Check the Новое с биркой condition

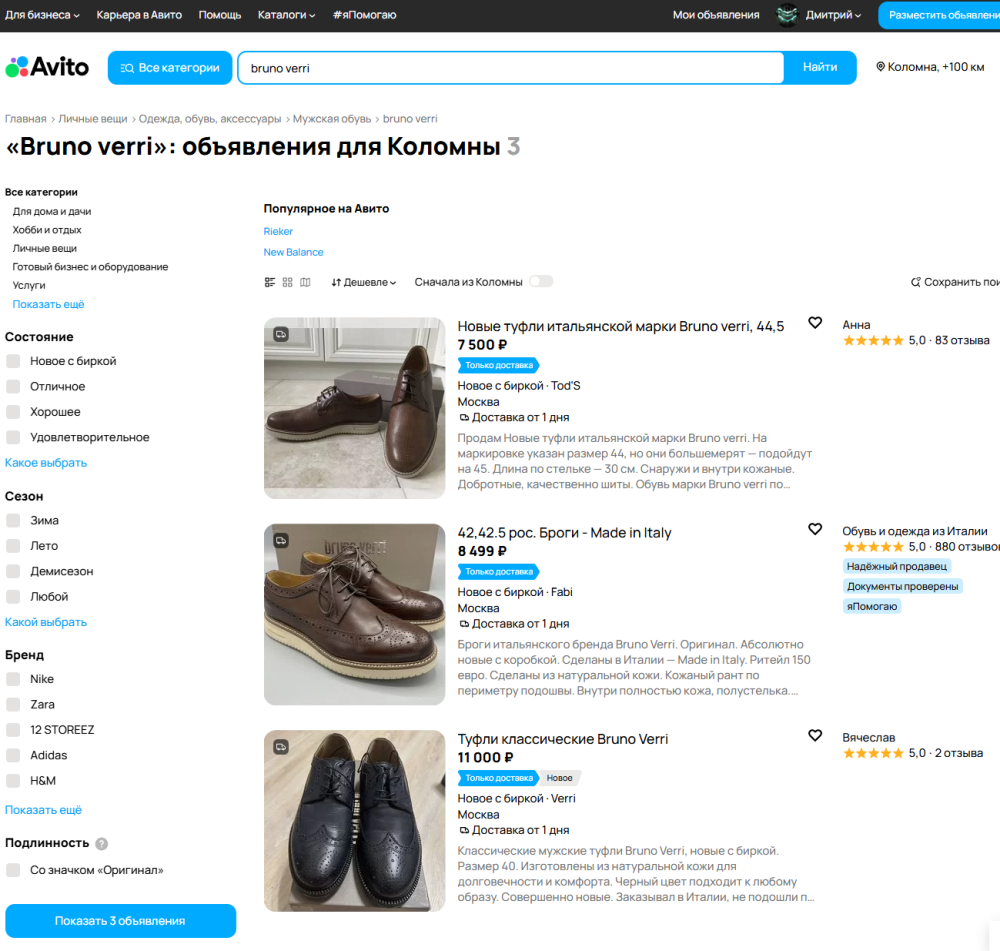13,361
